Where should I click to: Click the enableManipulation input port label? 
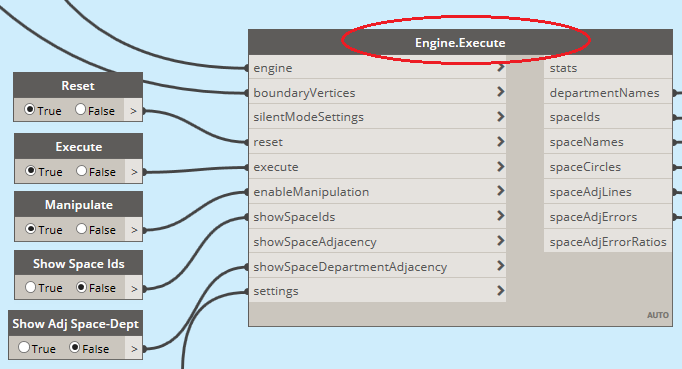click(x=311, y=192)
